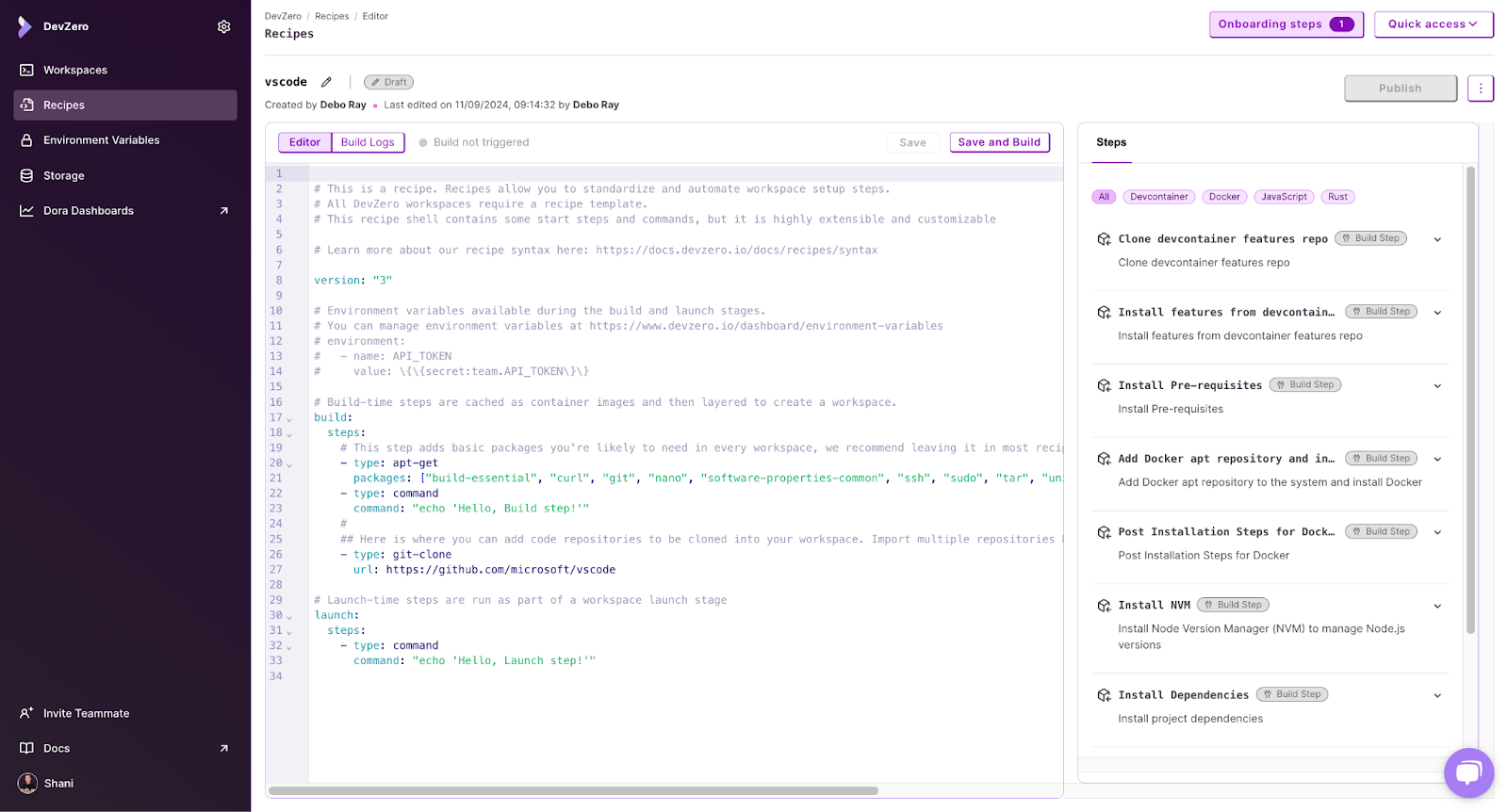The height and width of the screenshot is (812, 1508).
Task: Filter steps by Docker tag
Action: [x=1224, y=197]
